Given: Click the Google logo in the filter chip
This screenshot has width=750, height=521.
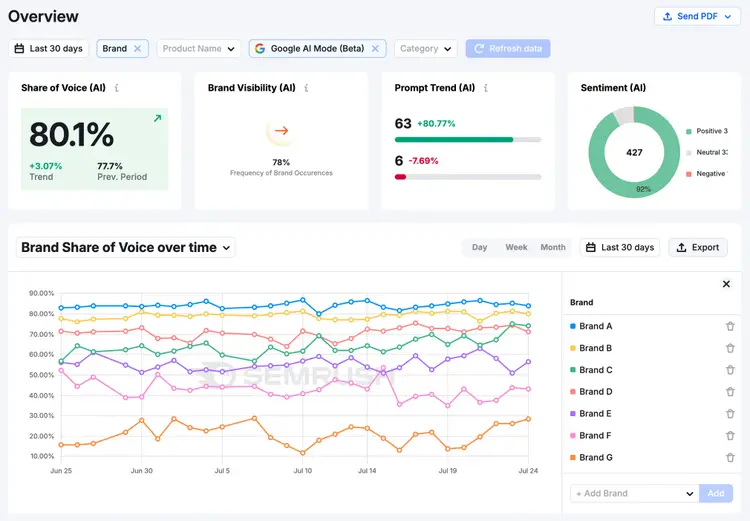Looking at the screenshot, I should tap(260, 48).
